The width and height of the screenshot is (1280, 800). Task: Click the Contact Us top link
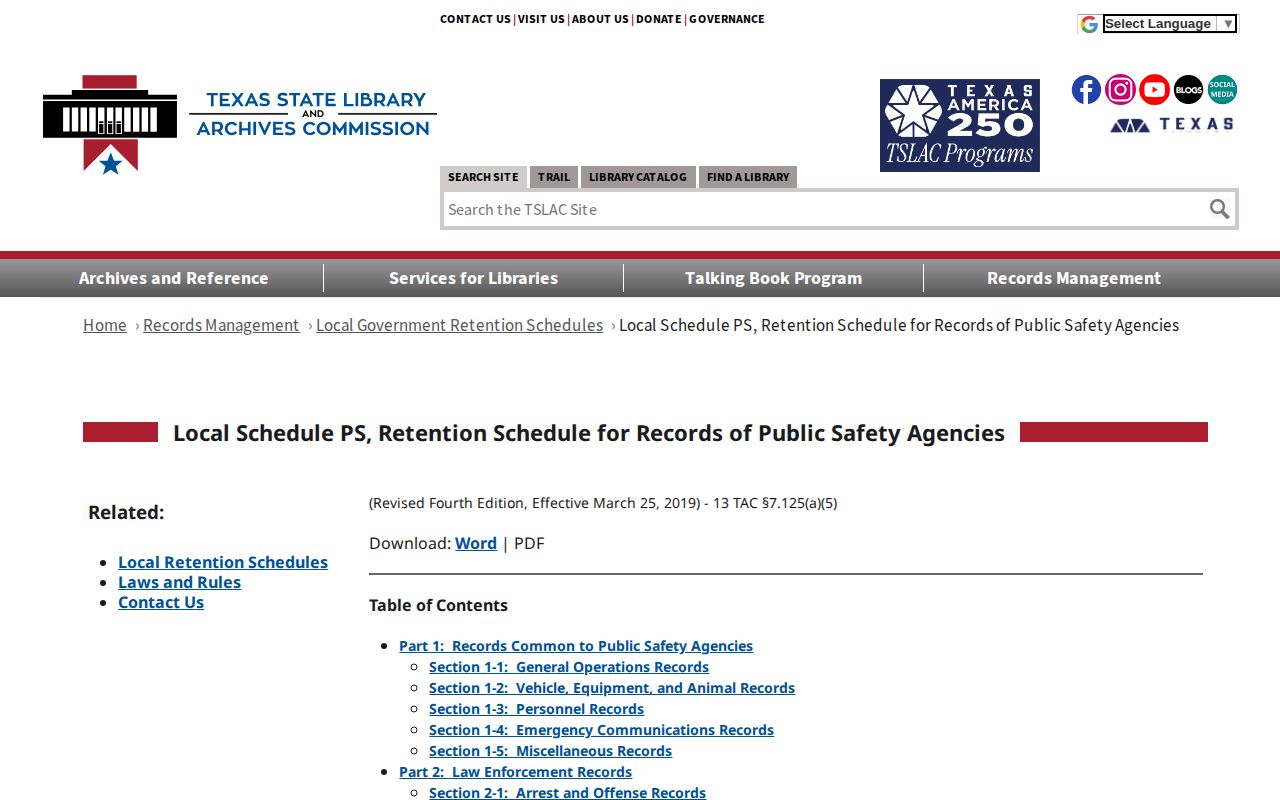[x=475, y=19]
